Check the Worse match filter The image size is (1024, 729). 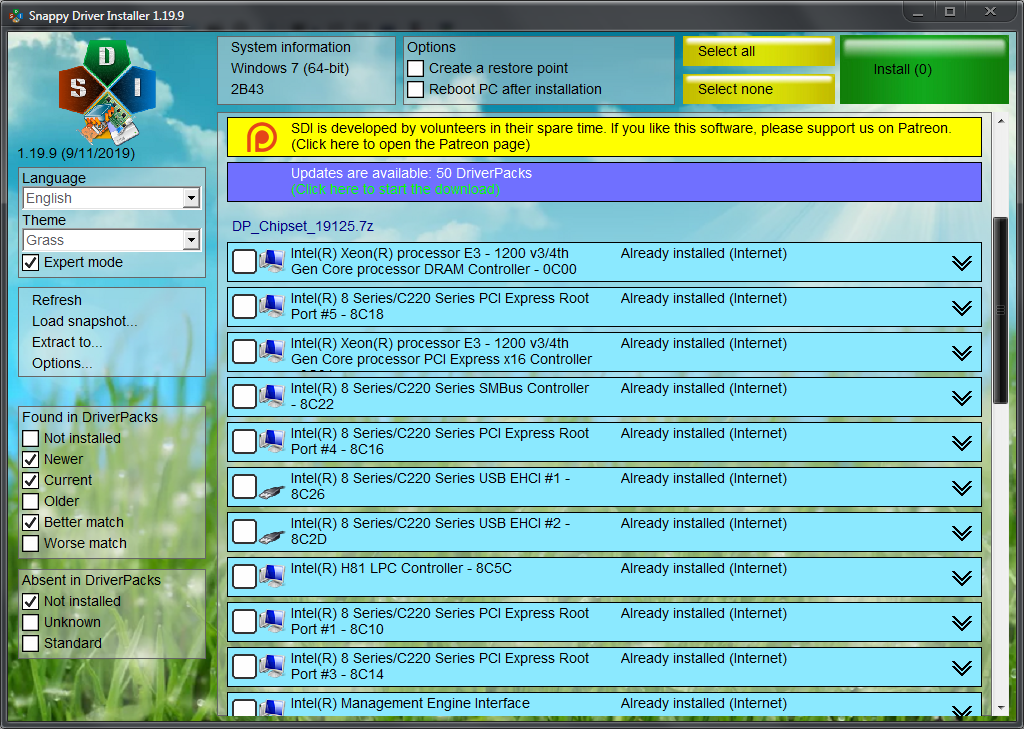(x=31, y=543)
